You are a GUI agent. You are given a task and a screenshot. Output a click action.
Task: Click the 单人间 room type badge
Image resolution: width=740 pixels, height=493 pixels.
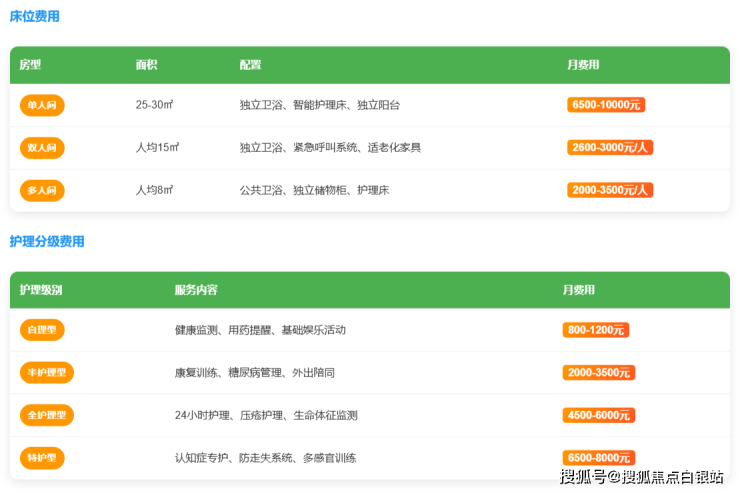[42, 105]
